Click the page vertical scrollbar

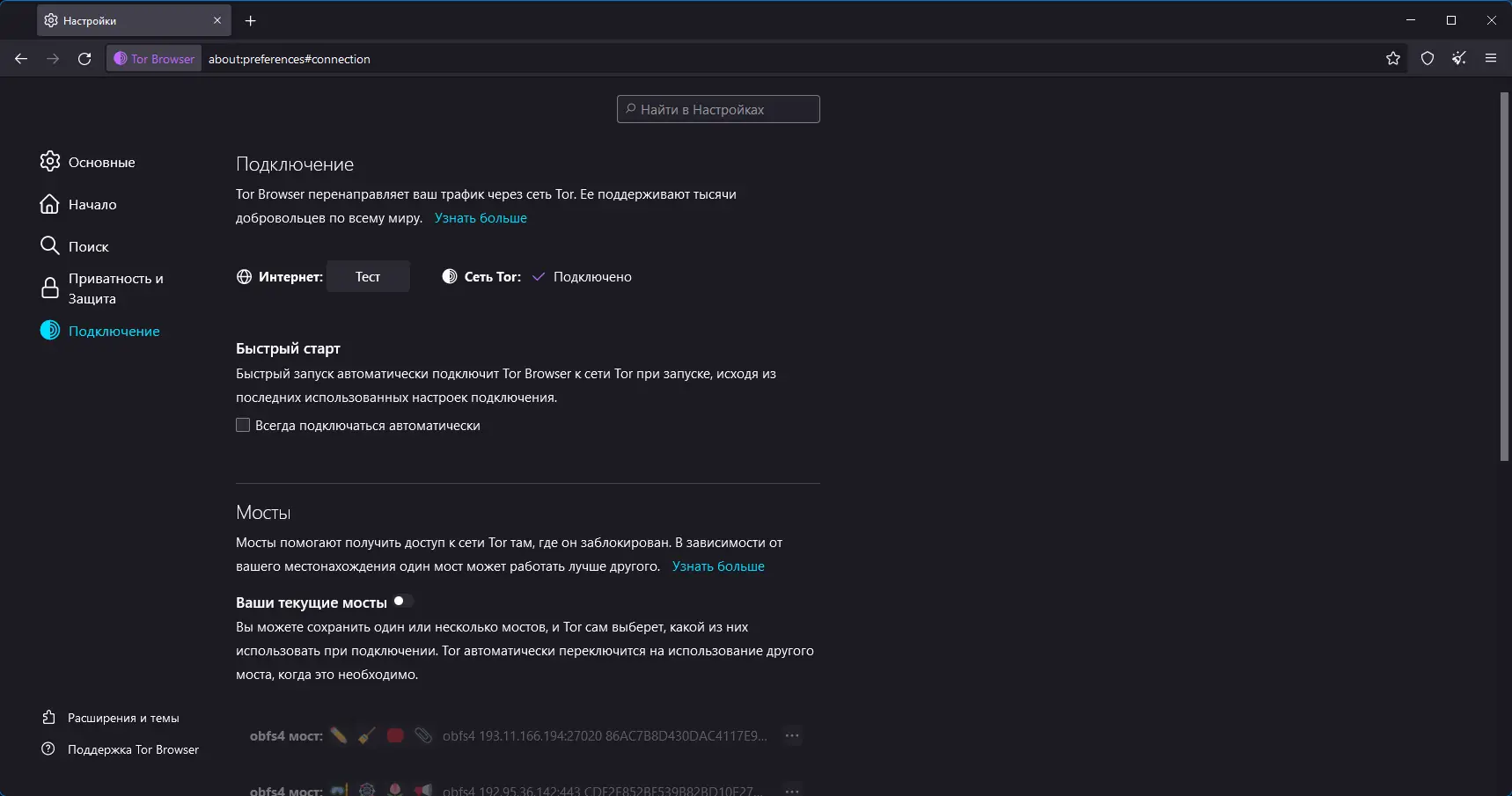coord(1504,276)
